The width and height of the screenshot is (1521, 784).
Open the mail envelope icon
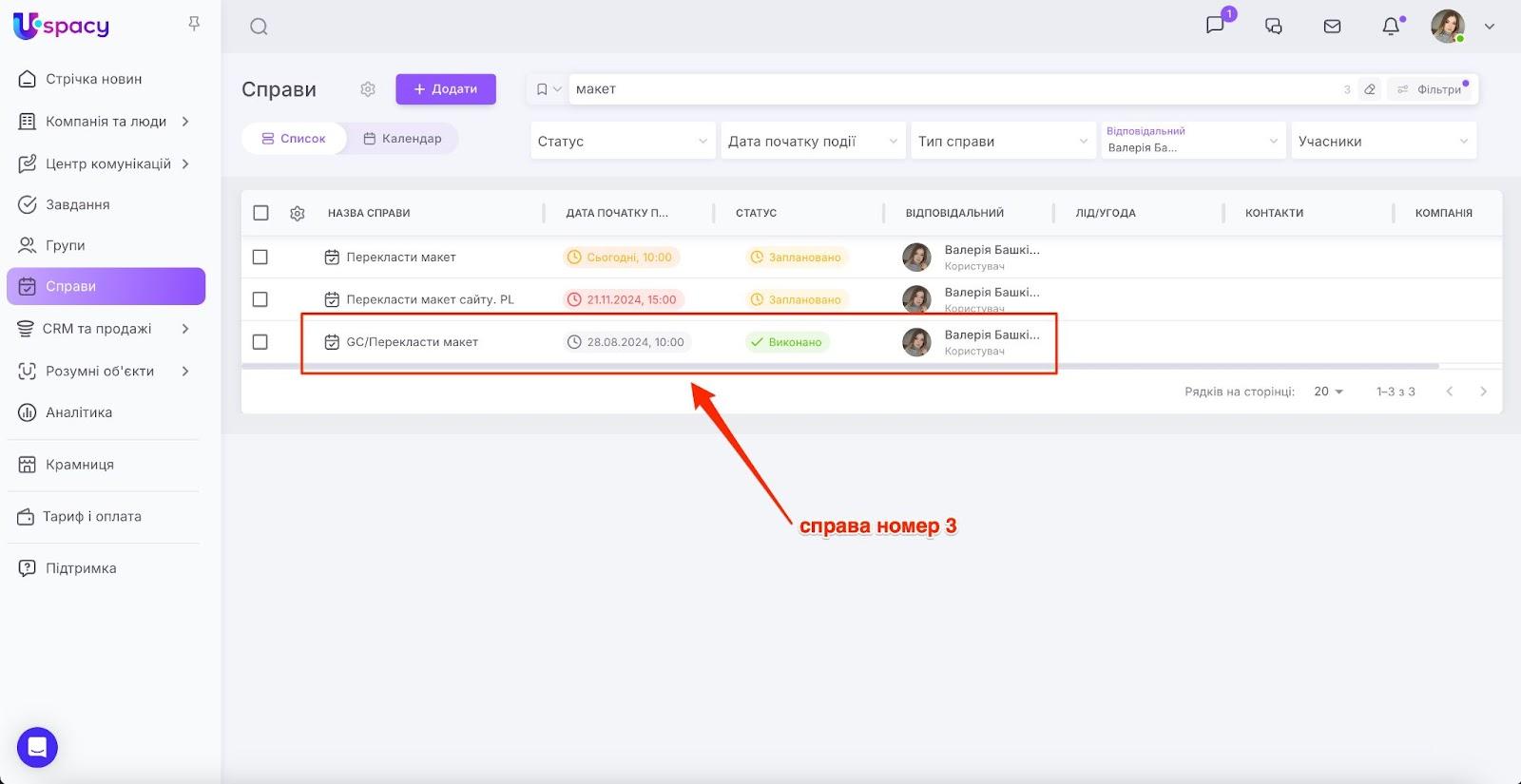pyautogui.click(x=1333, y=27)
